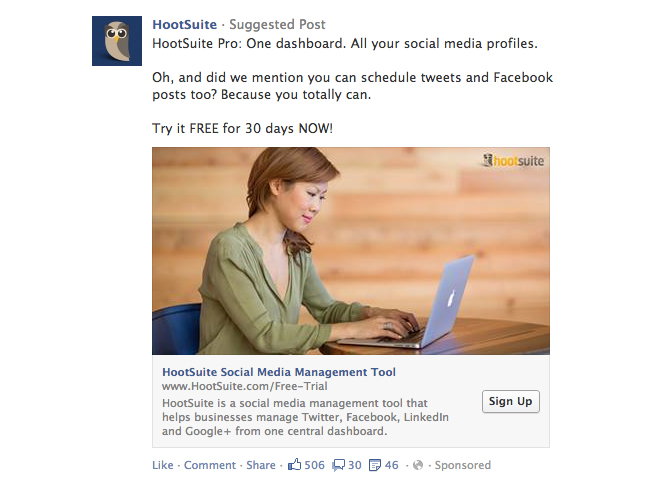Image resolution: width=650 pixels, height=481 pixels.
Task: Click the comment bubble icon
Action: 338,465
